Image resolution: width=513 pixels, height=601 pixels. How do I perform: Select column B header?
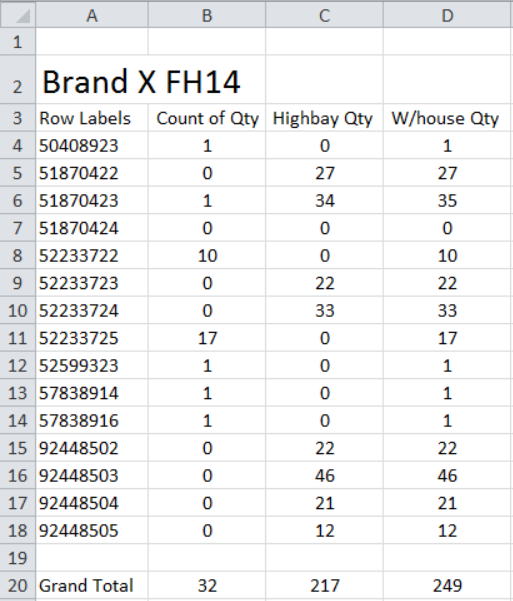pos(207,15)
